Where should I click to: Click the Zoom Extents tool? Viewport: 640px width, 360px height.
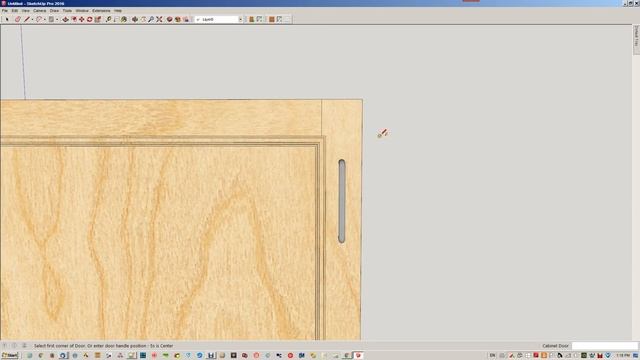coord(159,19)
